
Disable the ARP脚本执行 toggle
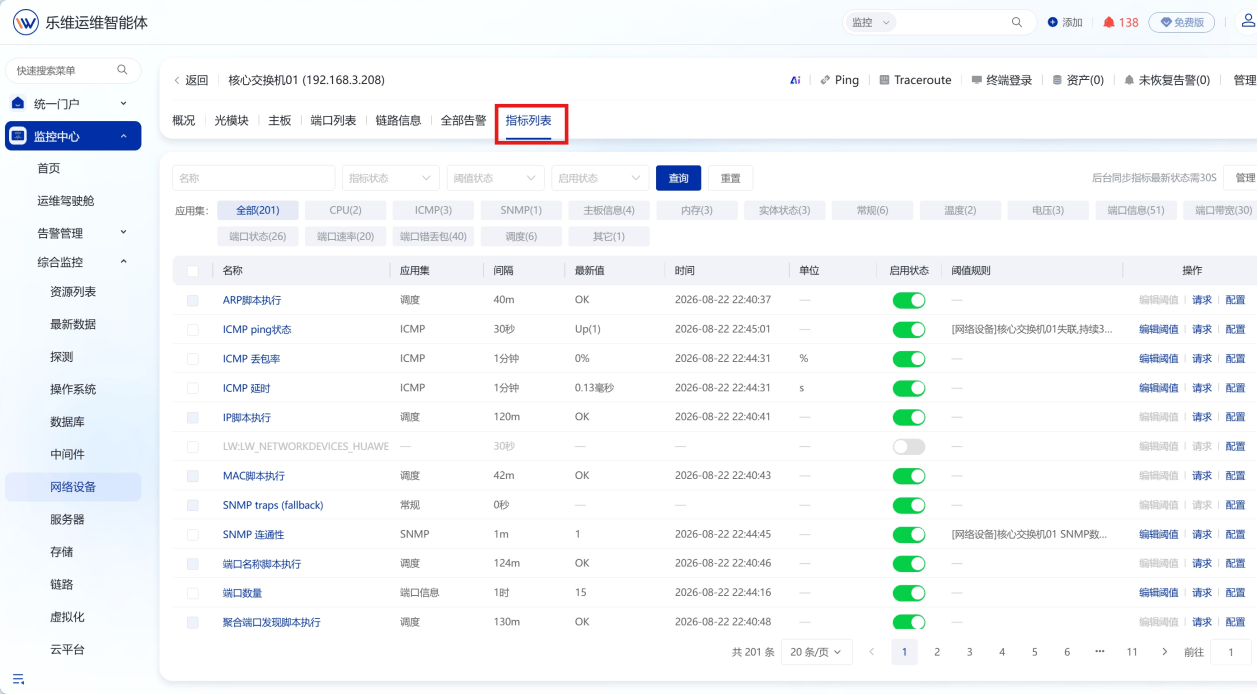coord(909,300)
